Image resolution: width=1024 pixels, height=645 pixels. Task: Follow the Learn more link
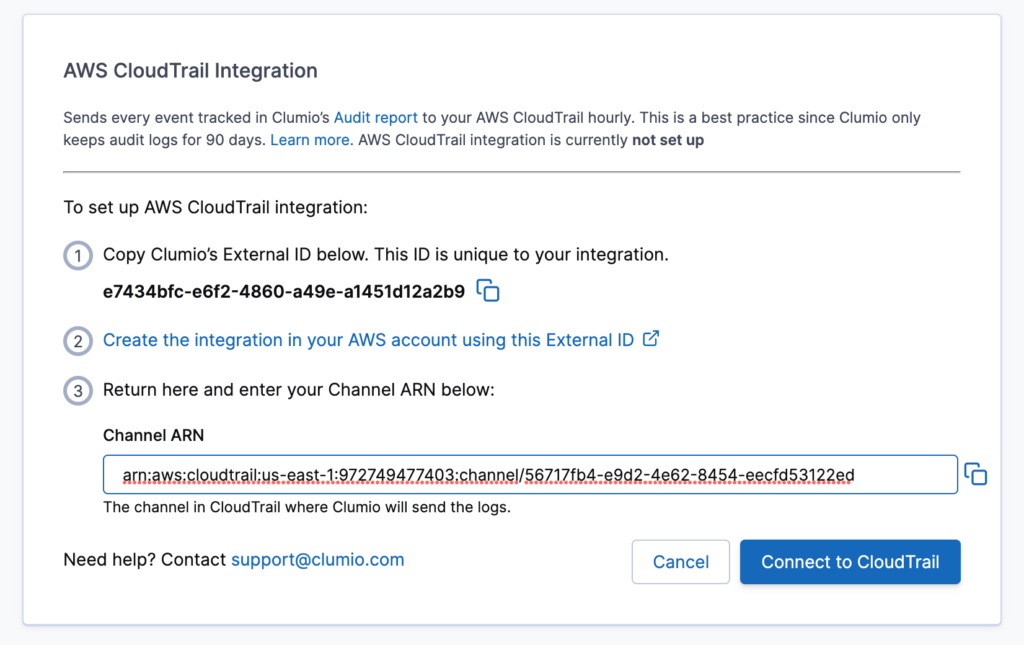(x=312, y=140)
